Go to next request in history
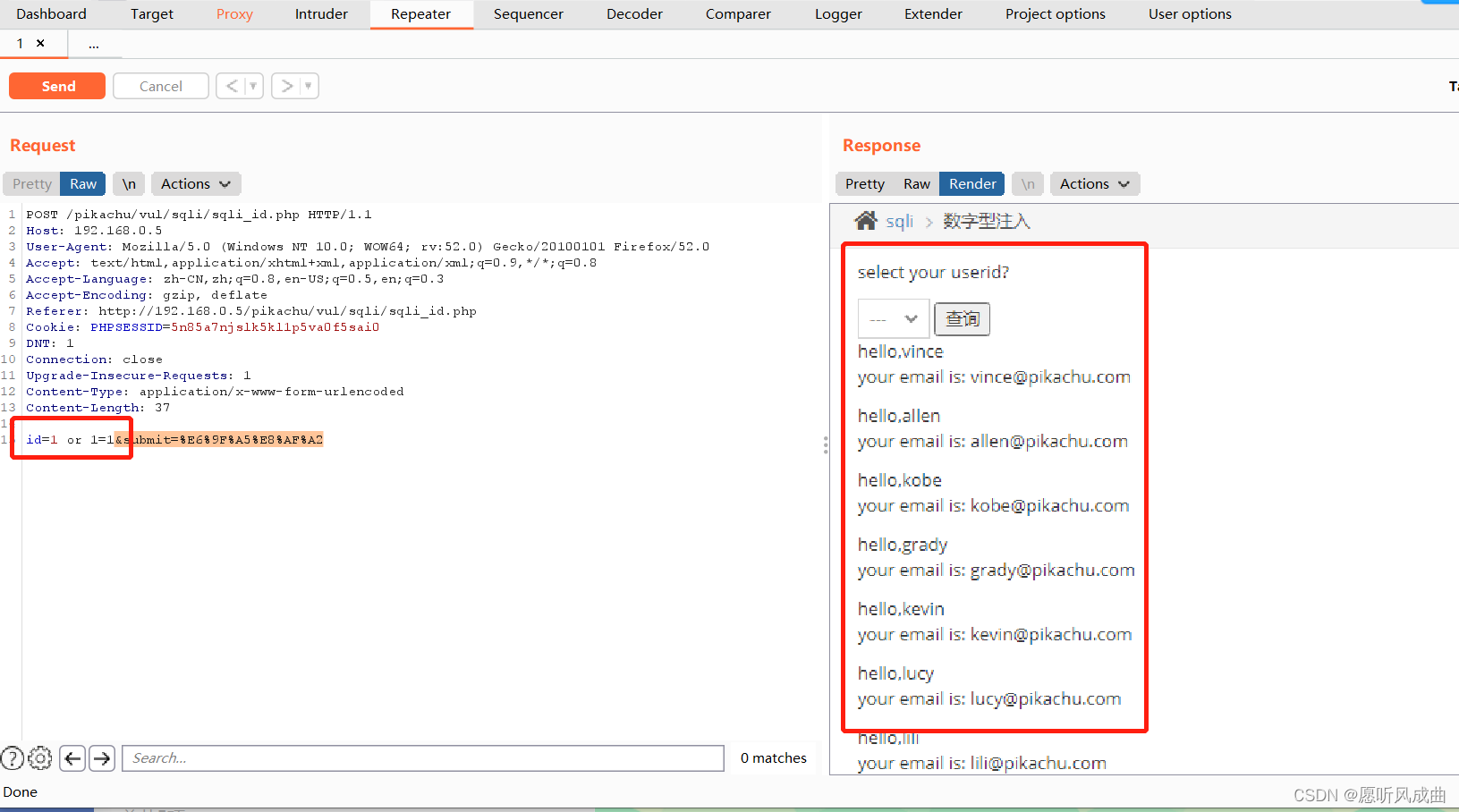 tap(287, 86)
